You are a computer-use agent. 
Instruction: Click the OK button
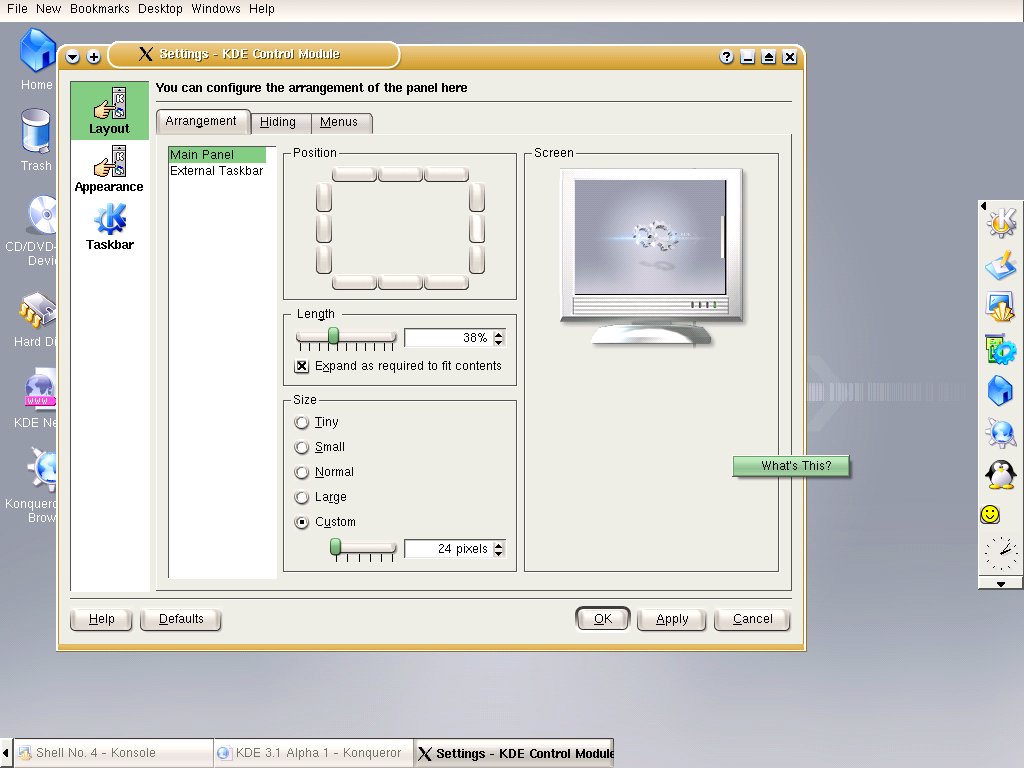[x=603, y=619]
